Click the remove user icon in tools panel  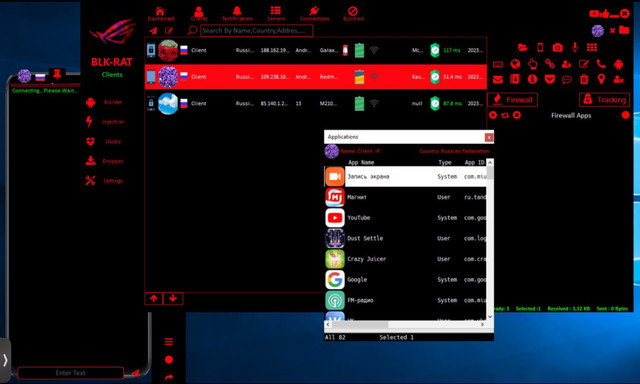[619, 79]
